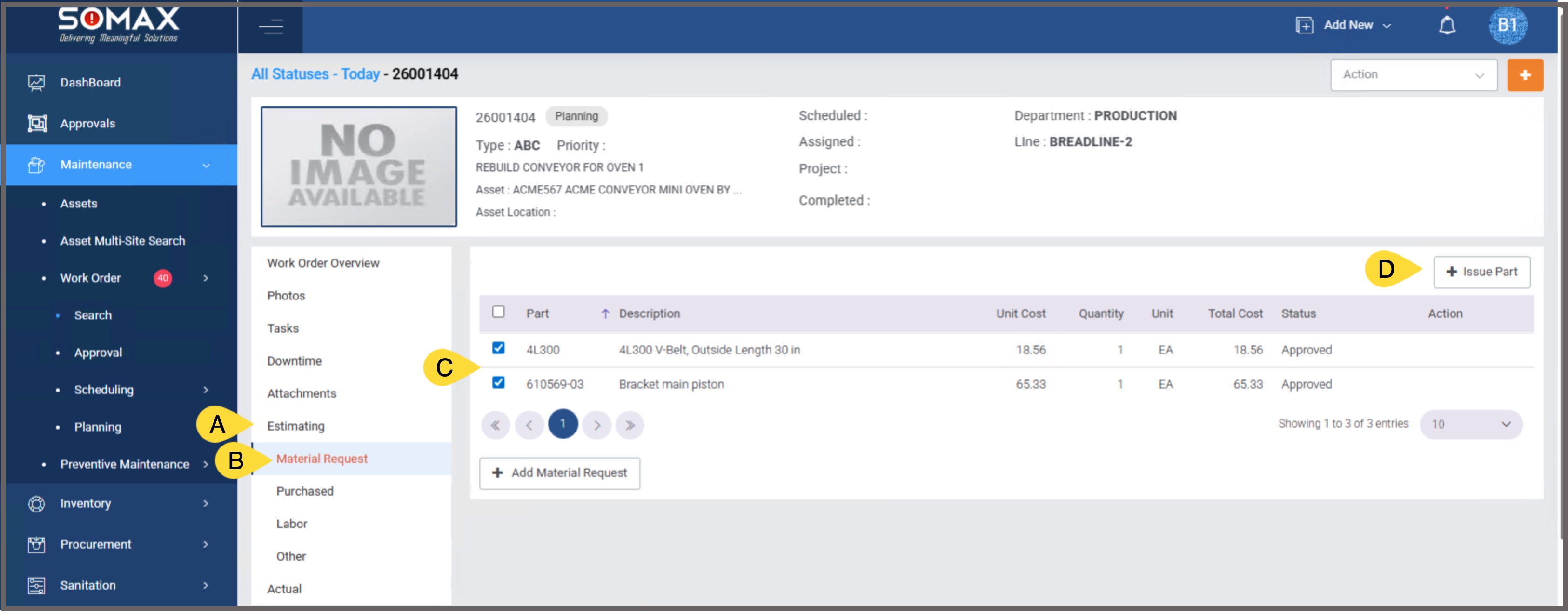Image resolution: width=1568 pixels, height=612 pixels.
Task: Go to first page of pagination
Action: tap(495, 425)
